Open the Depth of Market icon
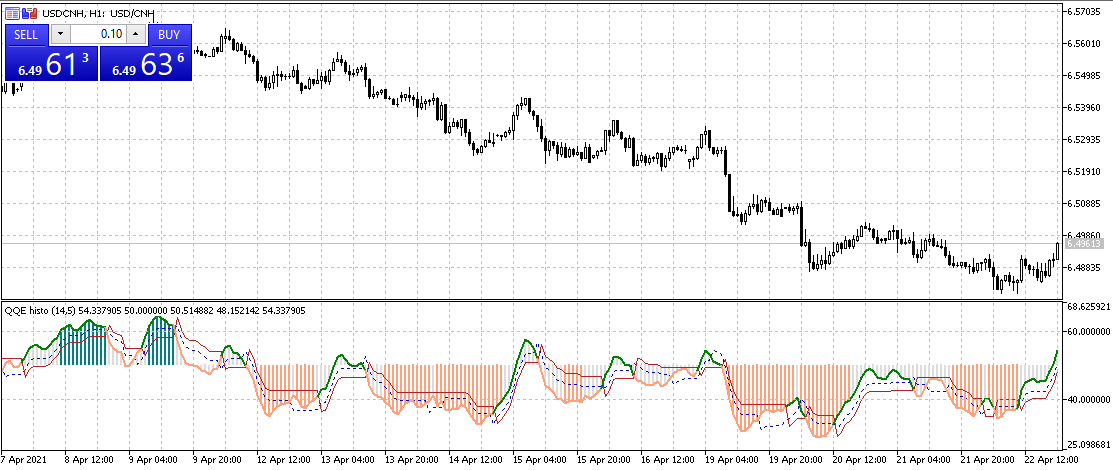Viewport: 1113px width, 470px height. point(29,12)
